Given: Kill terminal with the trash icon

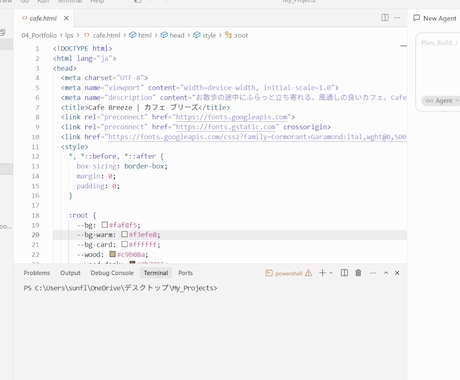Looking at the screenshot, I should [358, 273].
